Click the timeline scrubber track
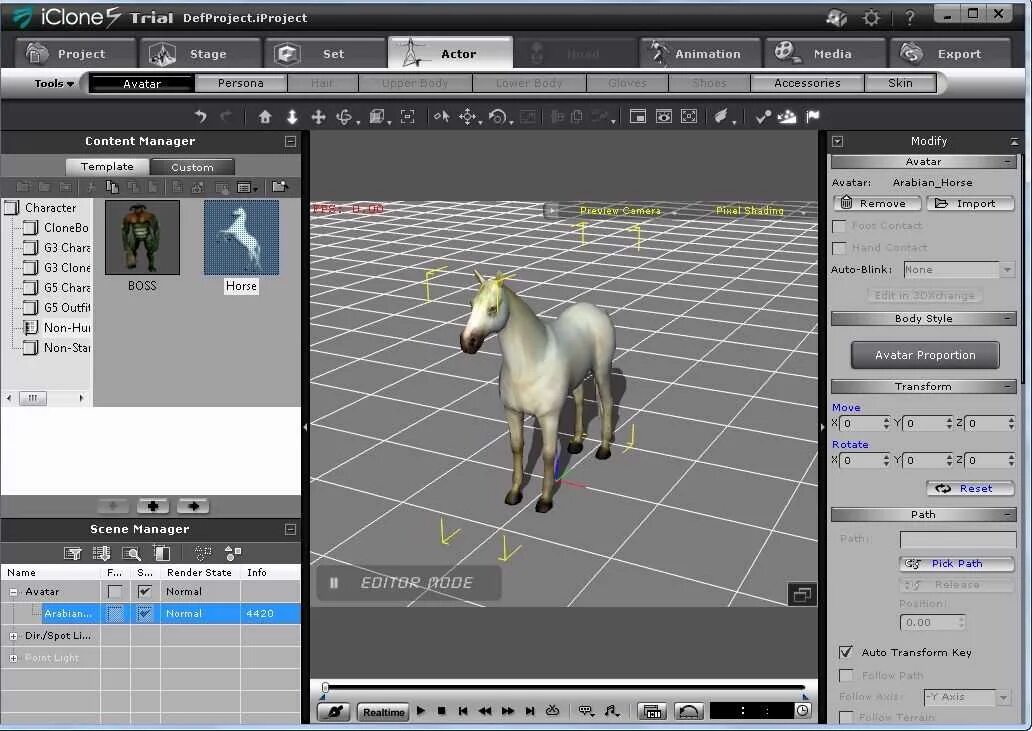Viewport: 1032px width, 731px height. coord(564,688)
